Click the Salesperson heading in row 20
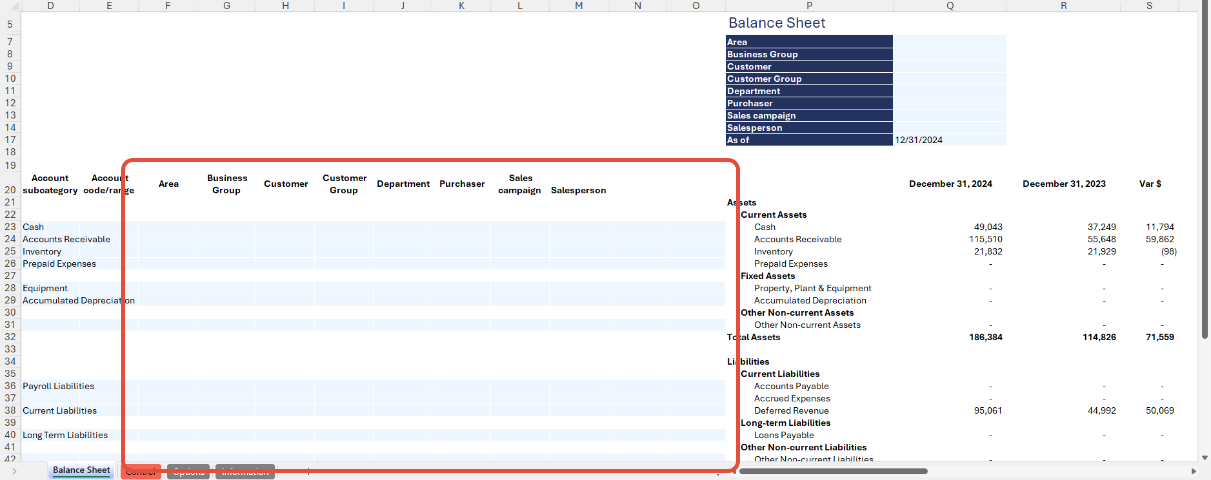 tap(578, 190)
